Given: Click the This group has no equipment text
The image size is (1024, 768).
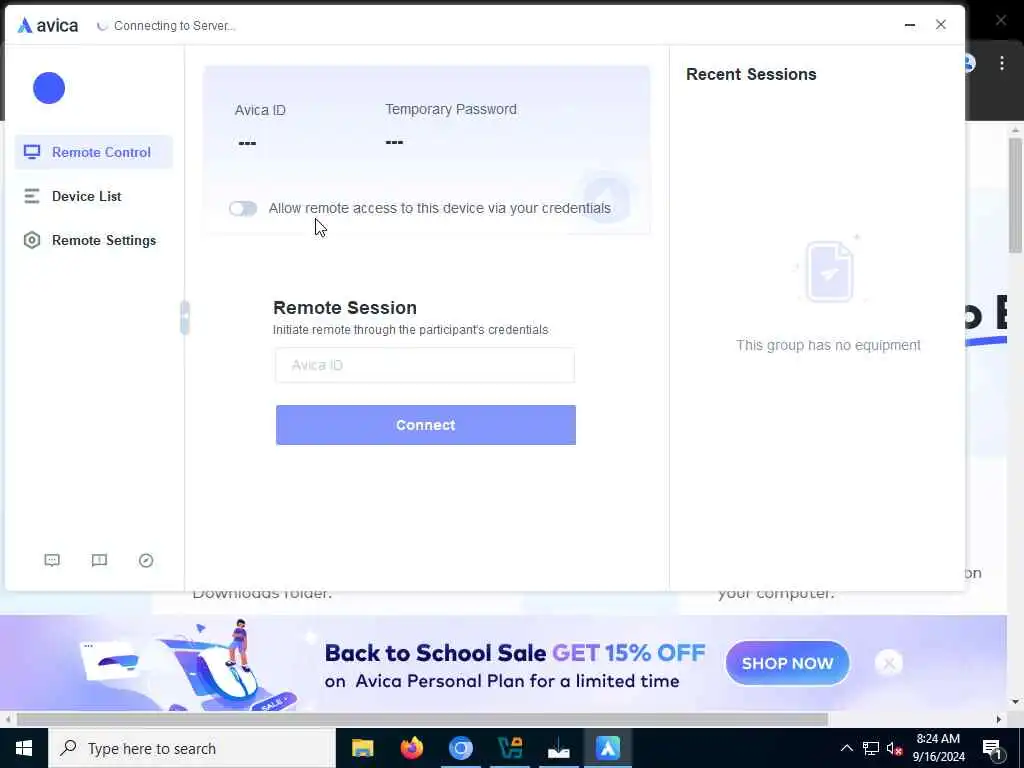Looking at the screenshot, I should point(828,345).
